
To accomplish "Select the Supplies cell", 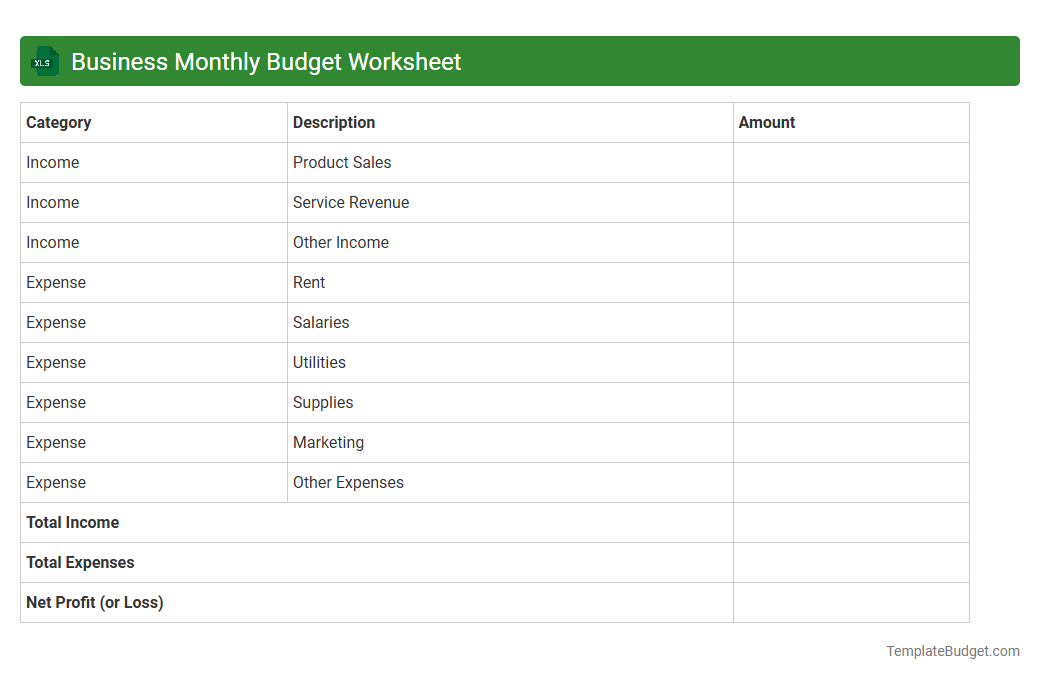I will coord(323,402).
